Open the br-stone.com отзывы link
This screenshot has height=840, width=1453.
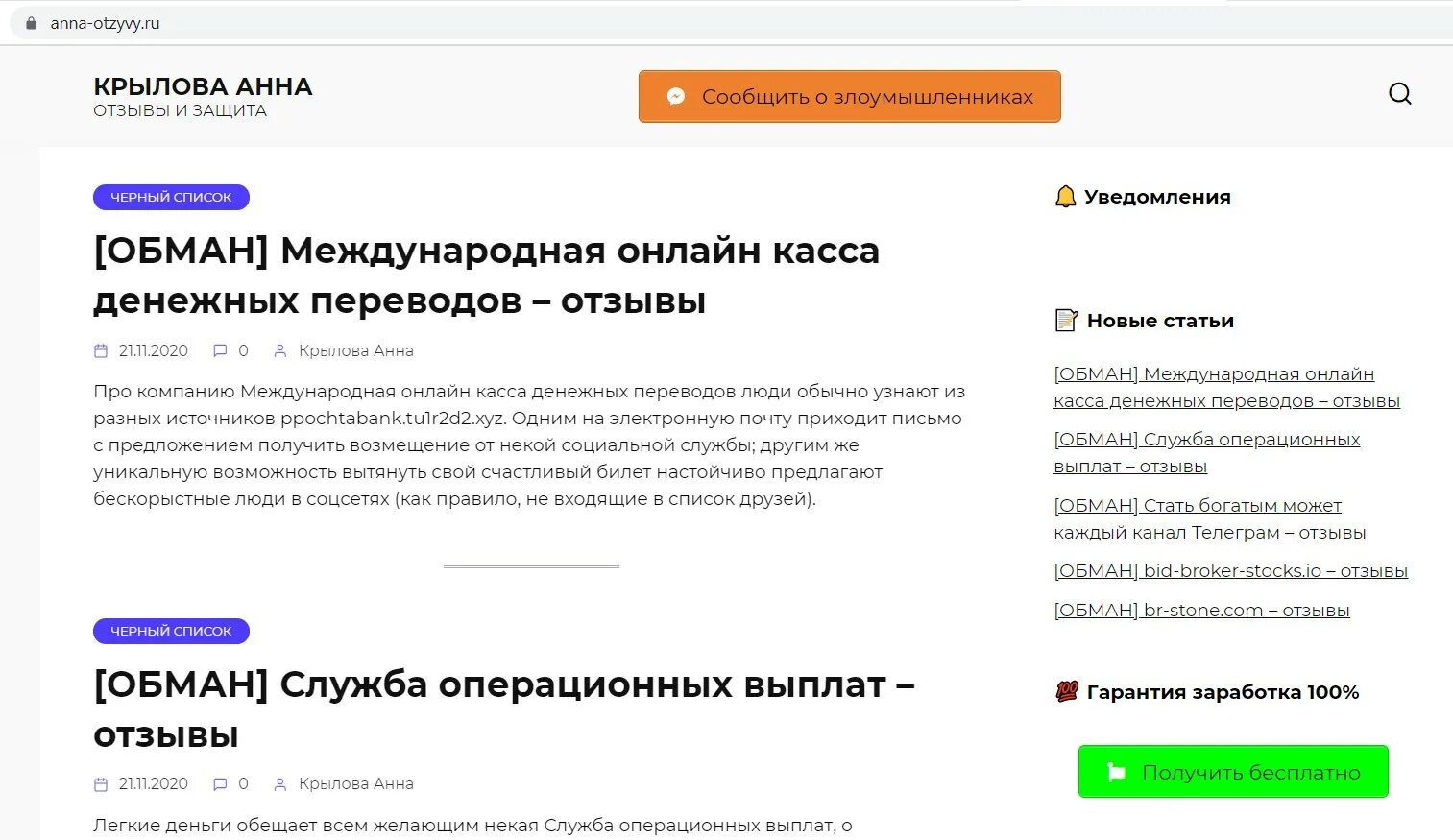point(1201,610)
